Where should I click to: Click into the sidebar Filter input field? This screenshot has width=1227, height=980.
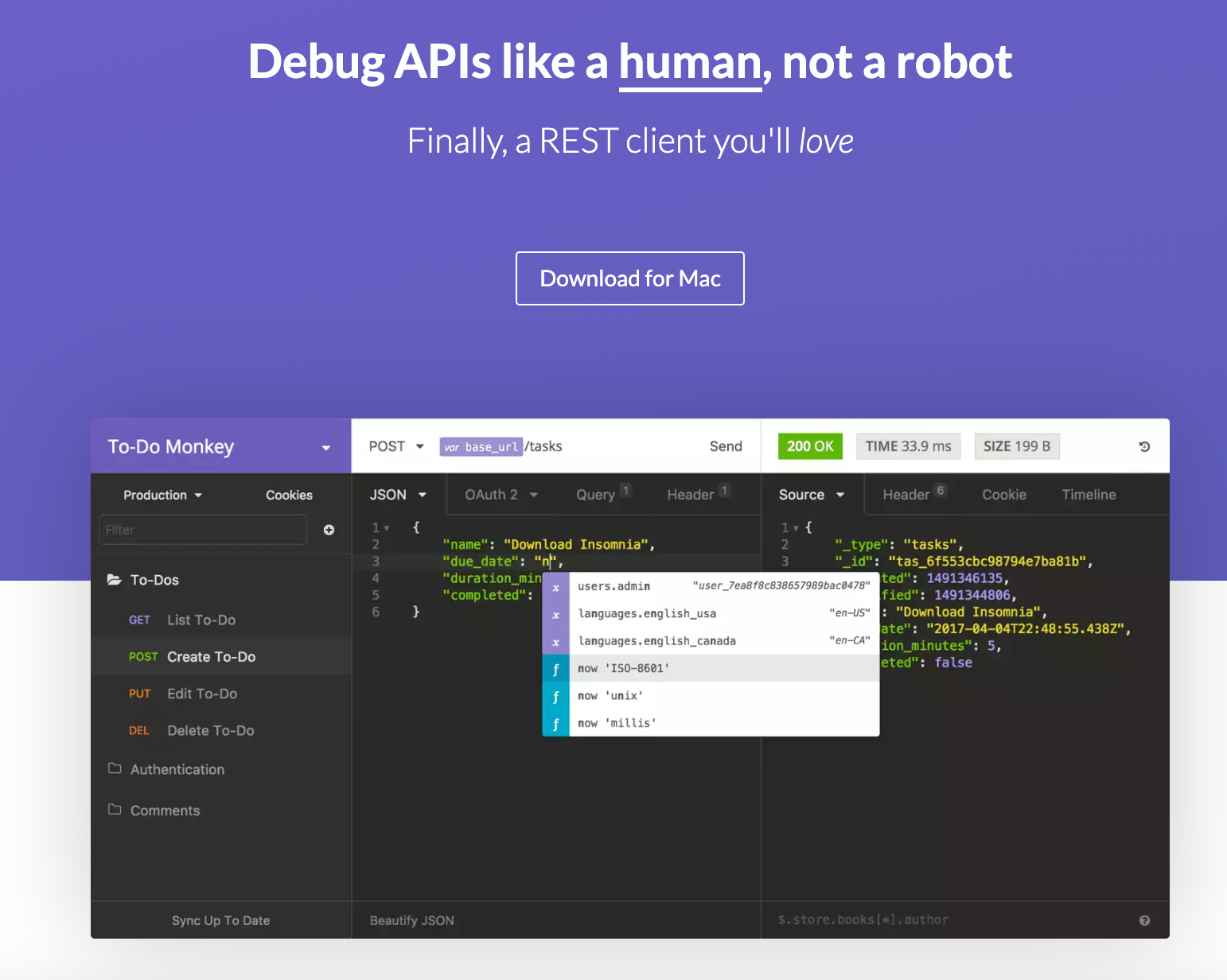coord(203,530)
